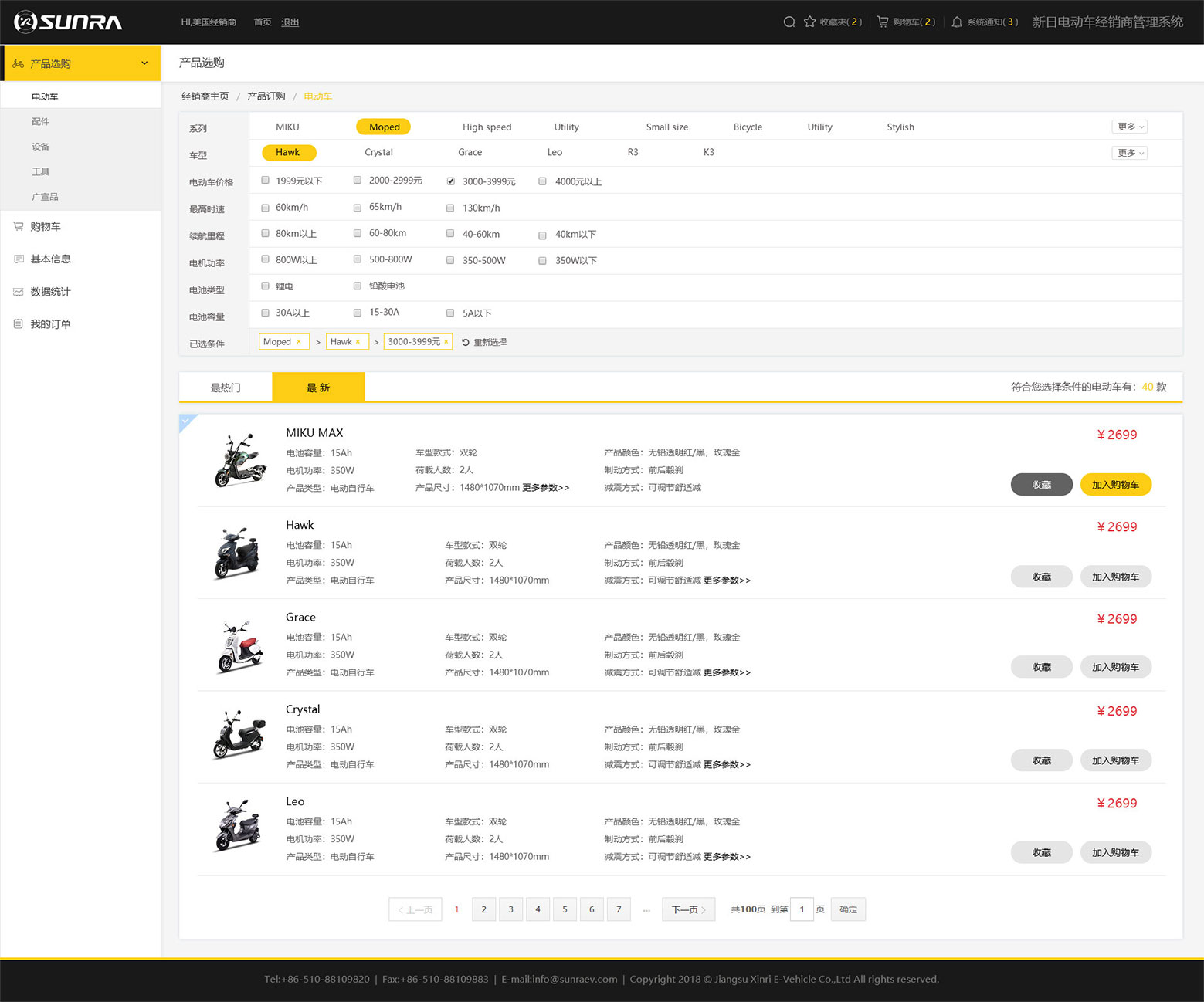Viewport: 1204px width, 1002px height.
Task: Open the search magnifier icon
Action: 789,22
